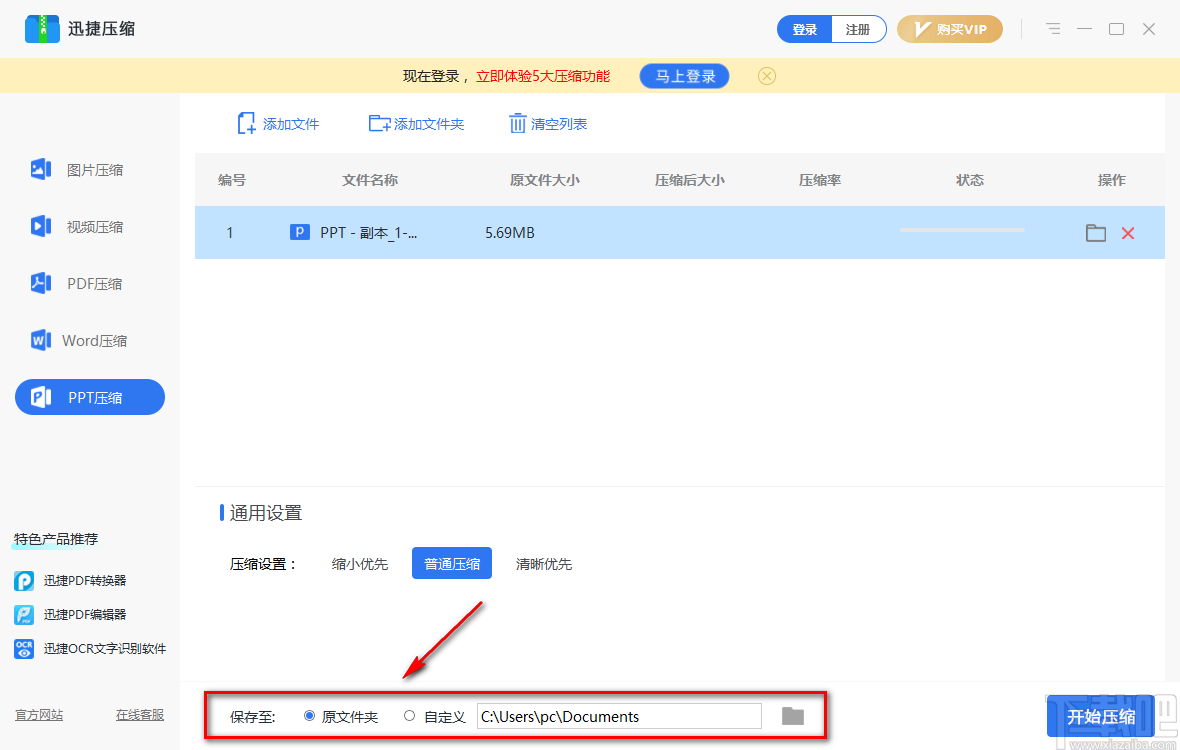Click the browse folder icon beside the path
The image size is (1180, 750).
click(792, 716)
